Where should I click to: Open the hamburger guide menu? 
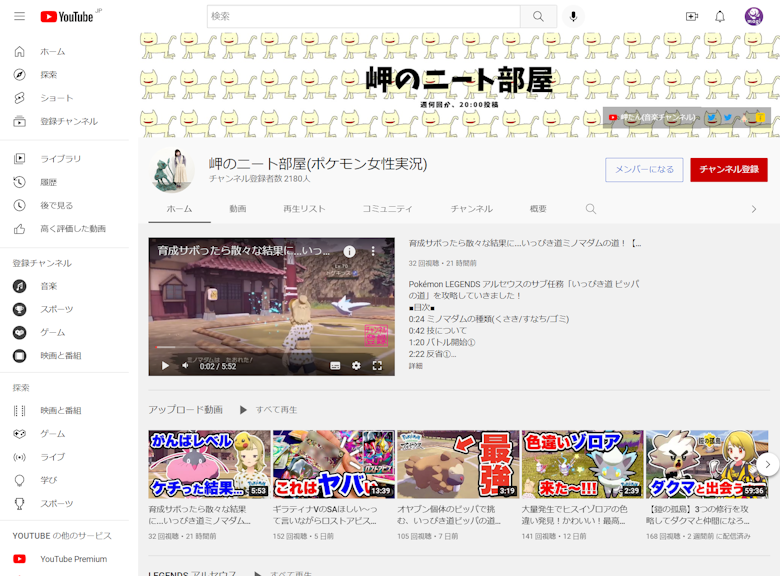click(x=19, y=17)
